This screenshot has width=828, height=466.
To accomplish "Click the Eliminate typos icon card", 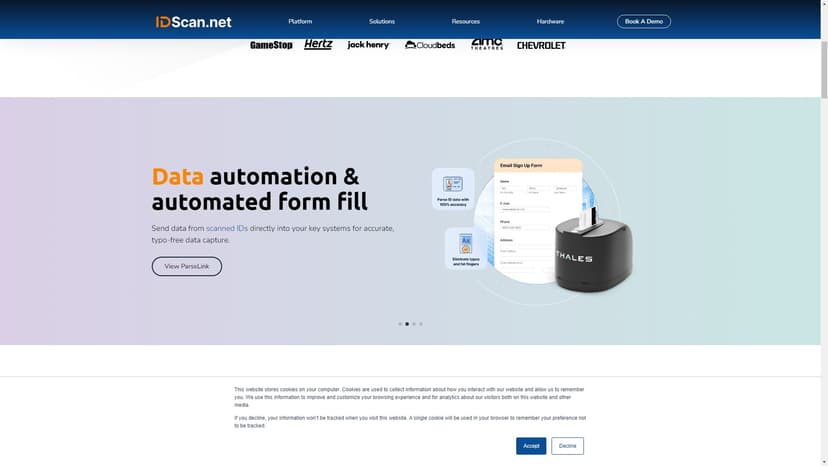I will [x=466, y=249].
